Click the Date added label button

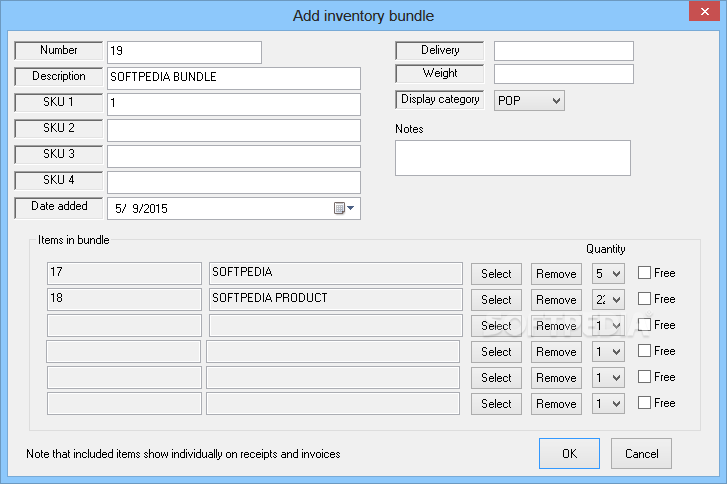[x=59, y=208]
